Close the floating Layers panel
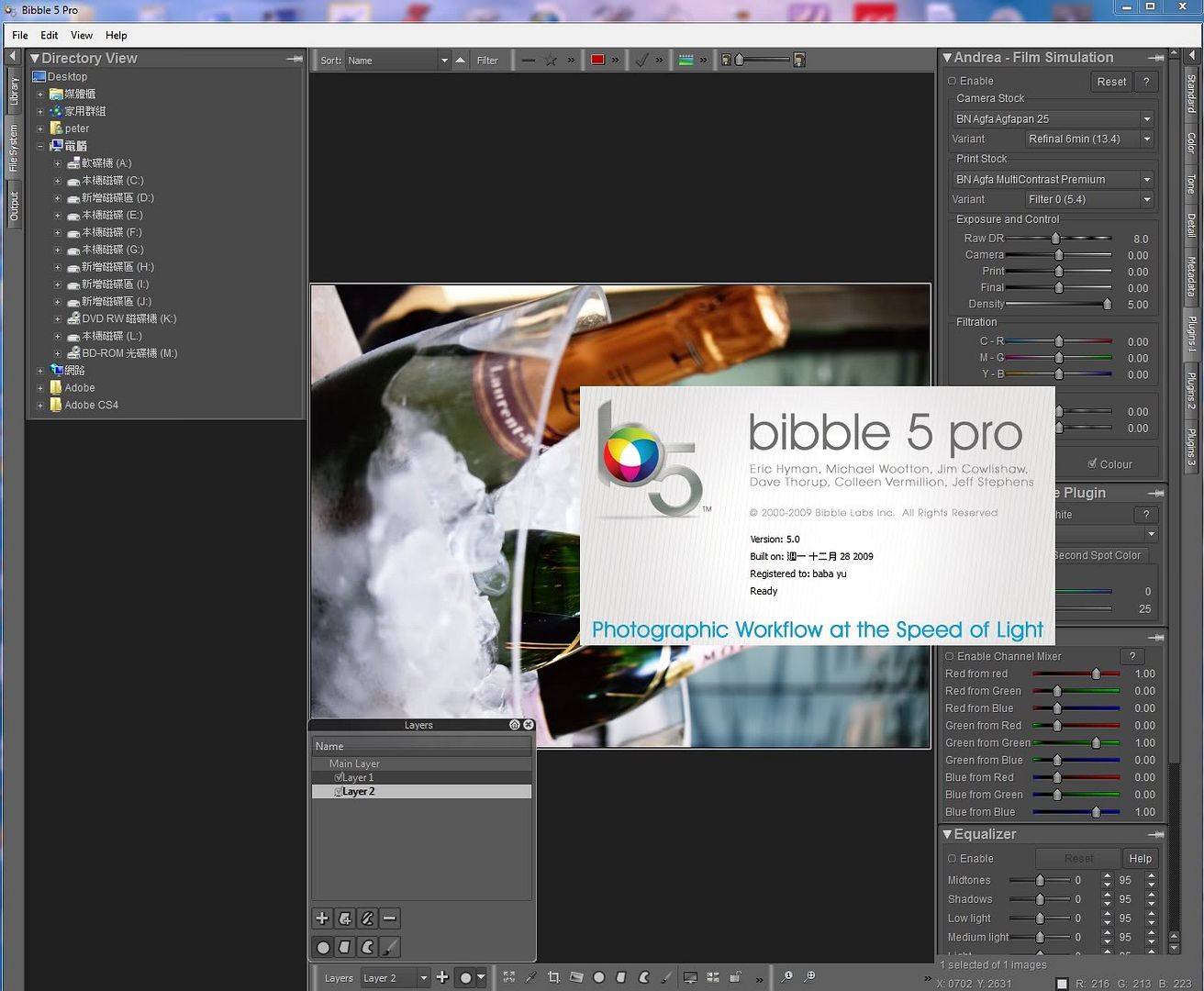Screen dimensions: 1204x991 pos(529,725)
